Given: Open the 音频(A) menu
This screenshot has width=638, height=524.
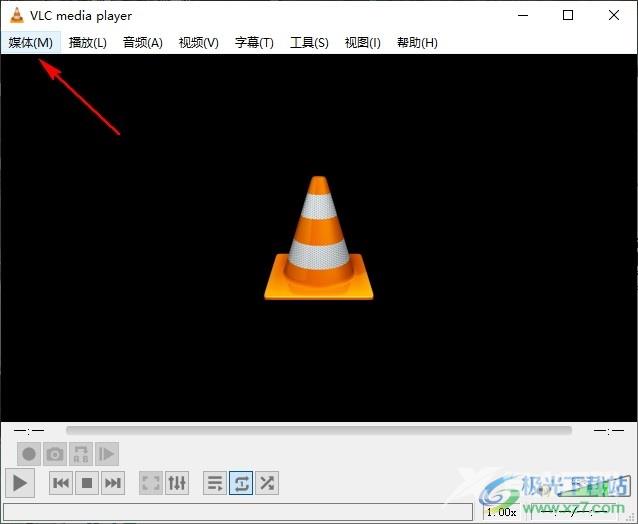Looking at the screenshot, I should pyautogui.click(x=142, y=42).
